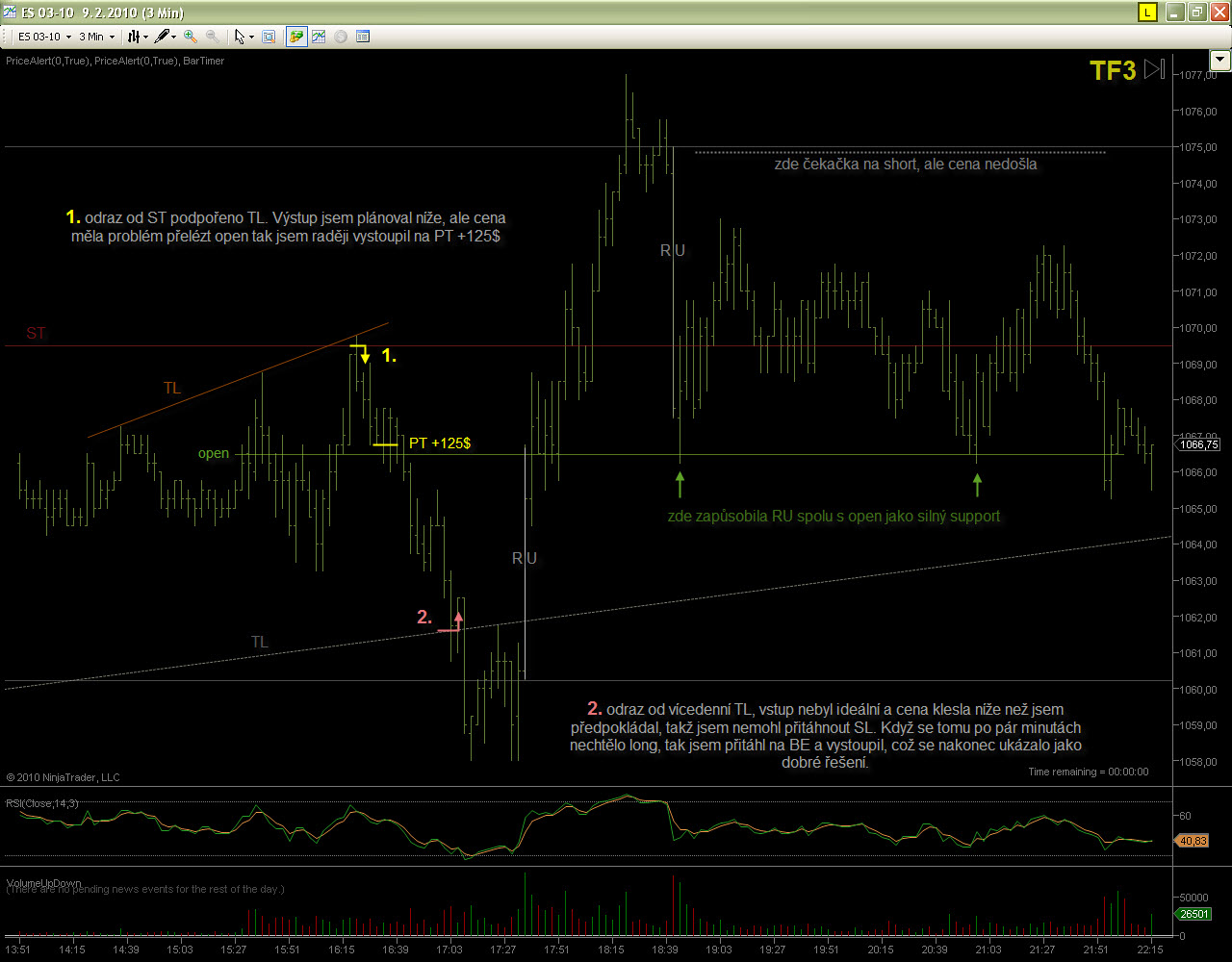Select the note starting '2. odraz od vícedenní TL'
The width and height of the screenshot is (1232, 962).
tap(827, 736)
